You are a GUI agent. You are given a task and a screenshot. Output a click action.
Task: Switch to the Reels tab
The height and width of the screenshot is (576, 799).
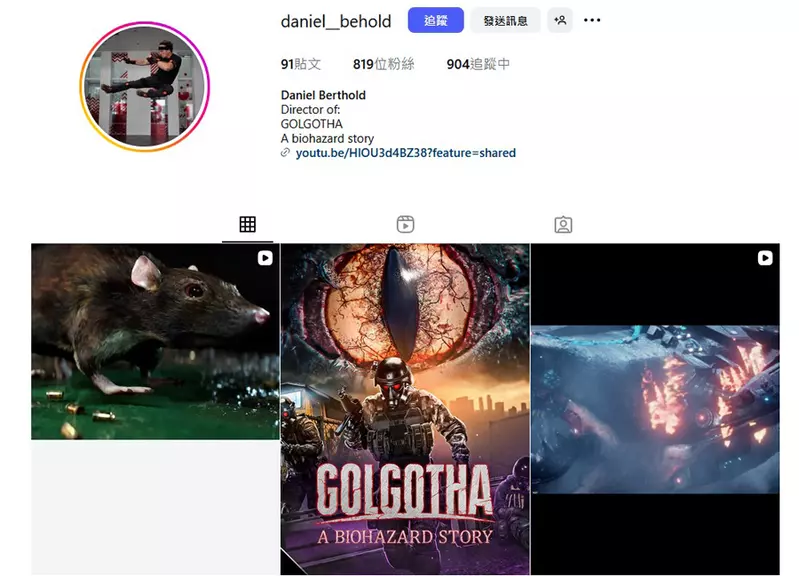[405, 225]
